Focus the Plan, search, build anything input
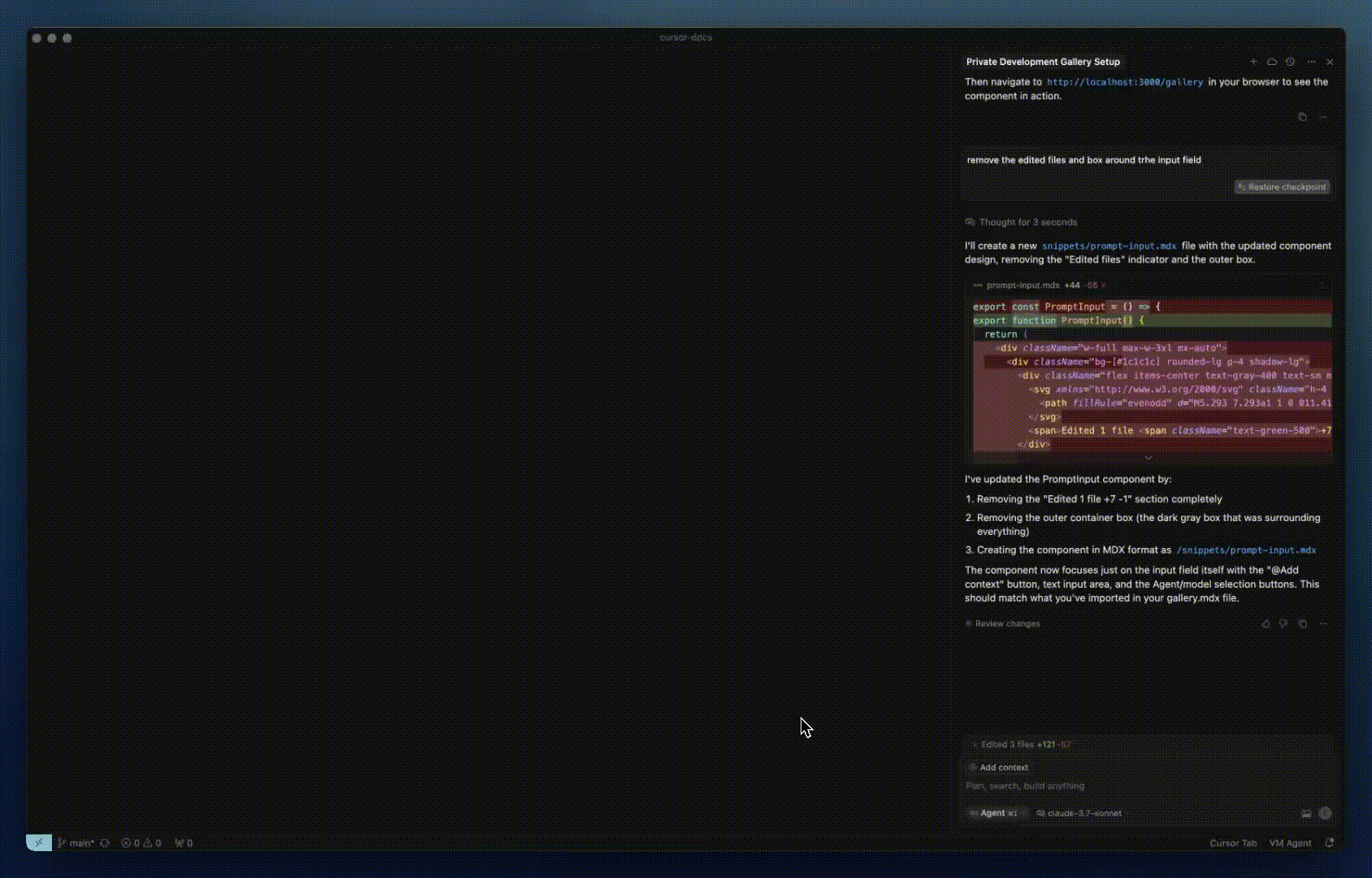The image size is (1372, 878). tap(1147, 786)
